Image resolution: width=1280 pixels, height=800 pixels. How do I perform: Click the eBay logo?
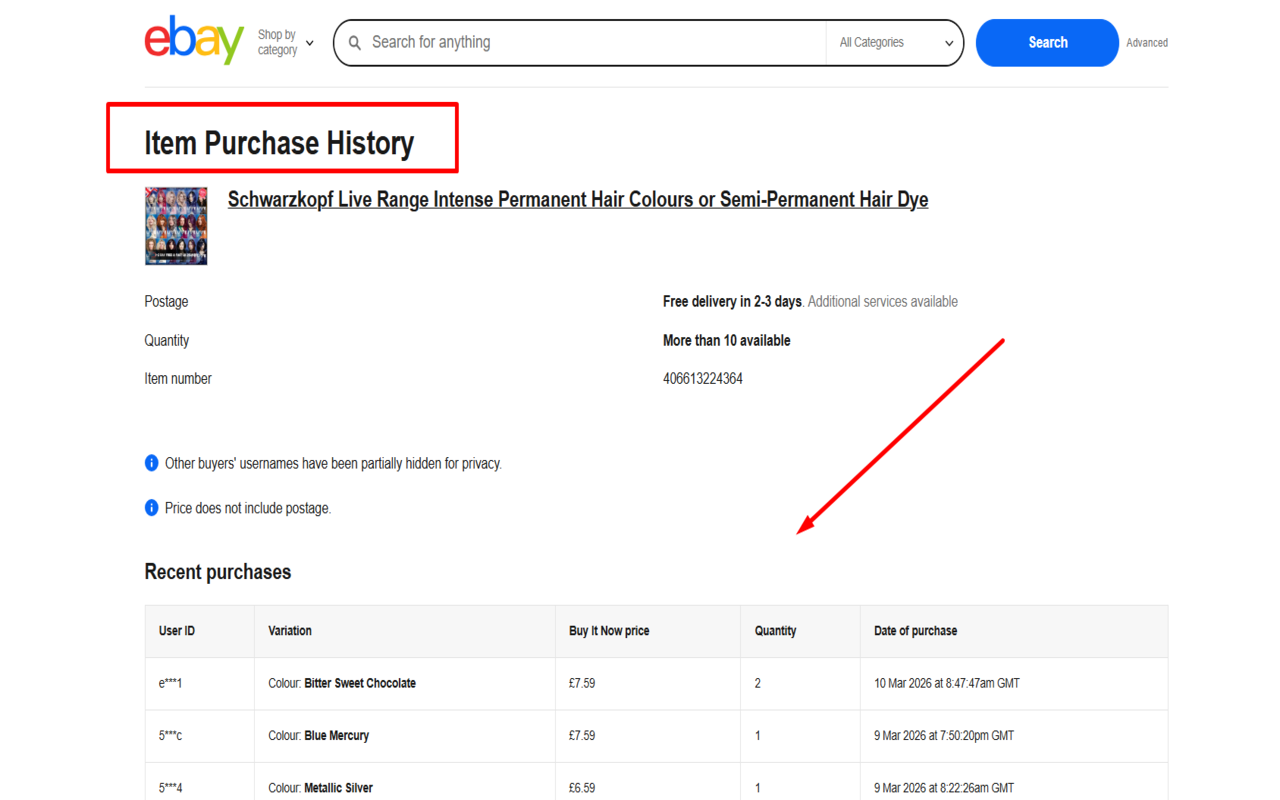tap(194, 41)
